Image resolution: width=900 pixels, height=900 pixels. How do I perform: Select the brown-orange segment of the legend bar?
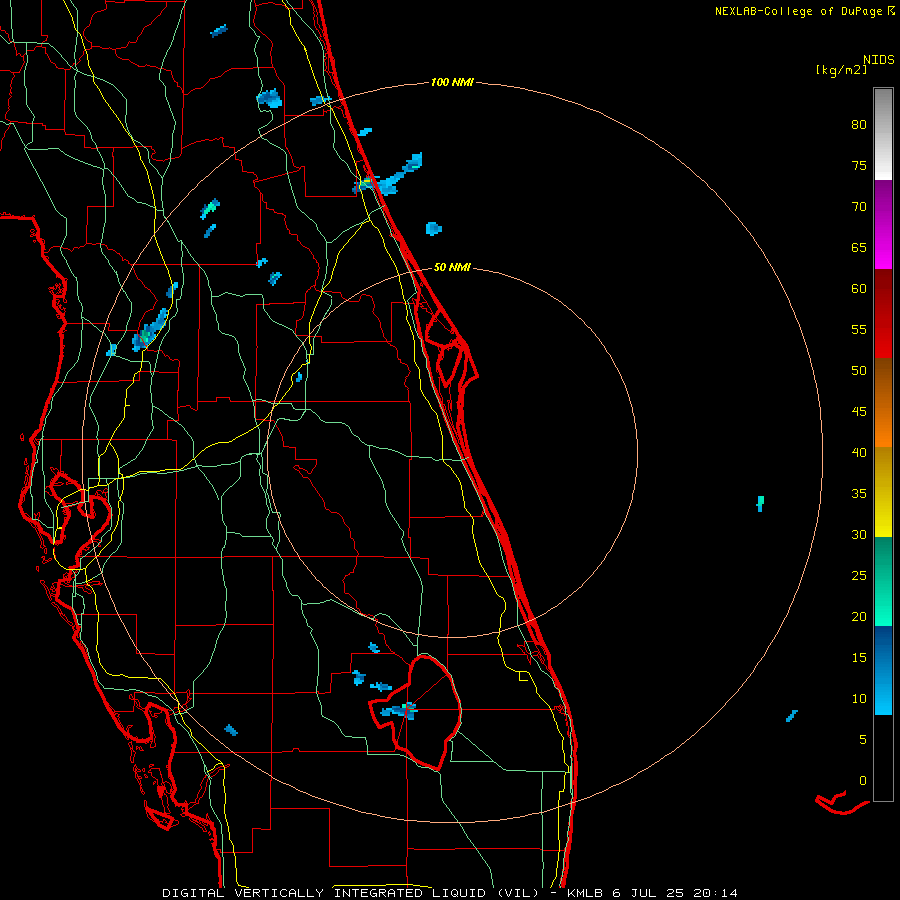click(x=883, y=402)
